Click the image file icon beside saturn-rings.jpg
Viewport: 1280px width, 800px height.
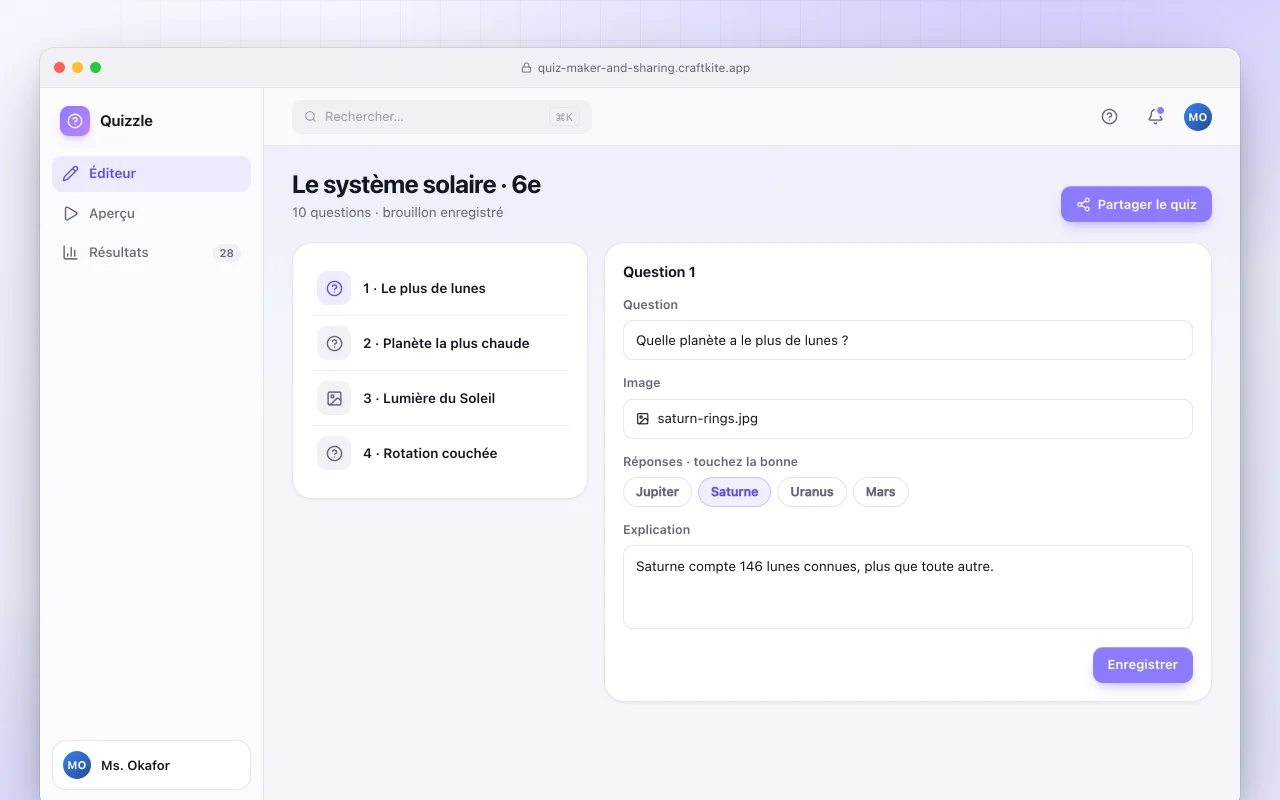pos(643,419)
